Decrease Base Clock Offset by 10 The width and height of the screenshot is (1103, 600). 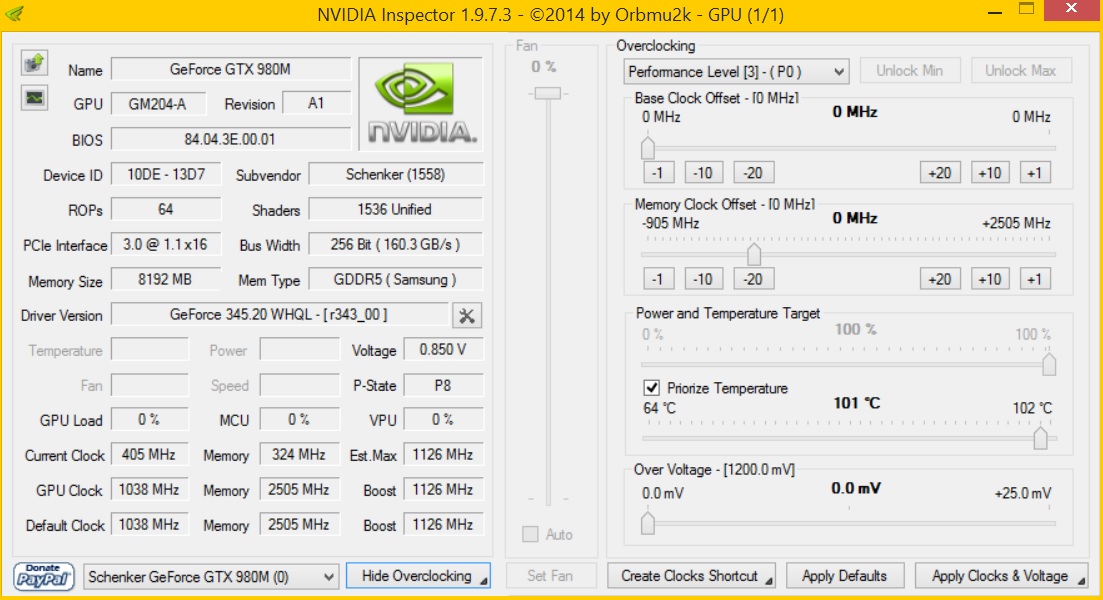click(703, 173)
